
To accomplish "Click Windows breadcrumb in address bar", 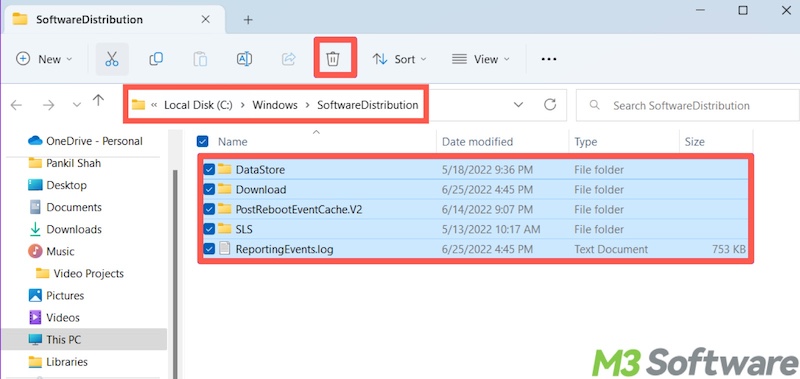I will pyautogui.click(x=275, y=105).
